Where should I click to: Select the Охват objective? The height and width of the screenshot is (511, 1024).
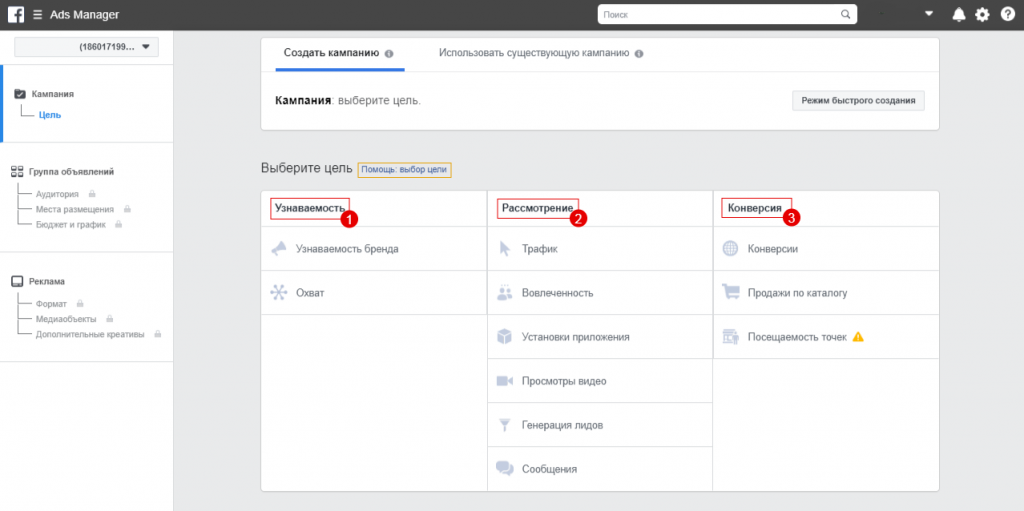tap(374, 293)
